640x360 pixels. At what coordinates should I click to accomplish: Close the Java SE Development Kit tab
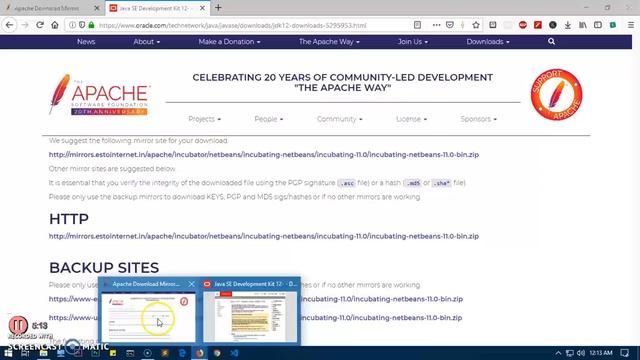202,8
